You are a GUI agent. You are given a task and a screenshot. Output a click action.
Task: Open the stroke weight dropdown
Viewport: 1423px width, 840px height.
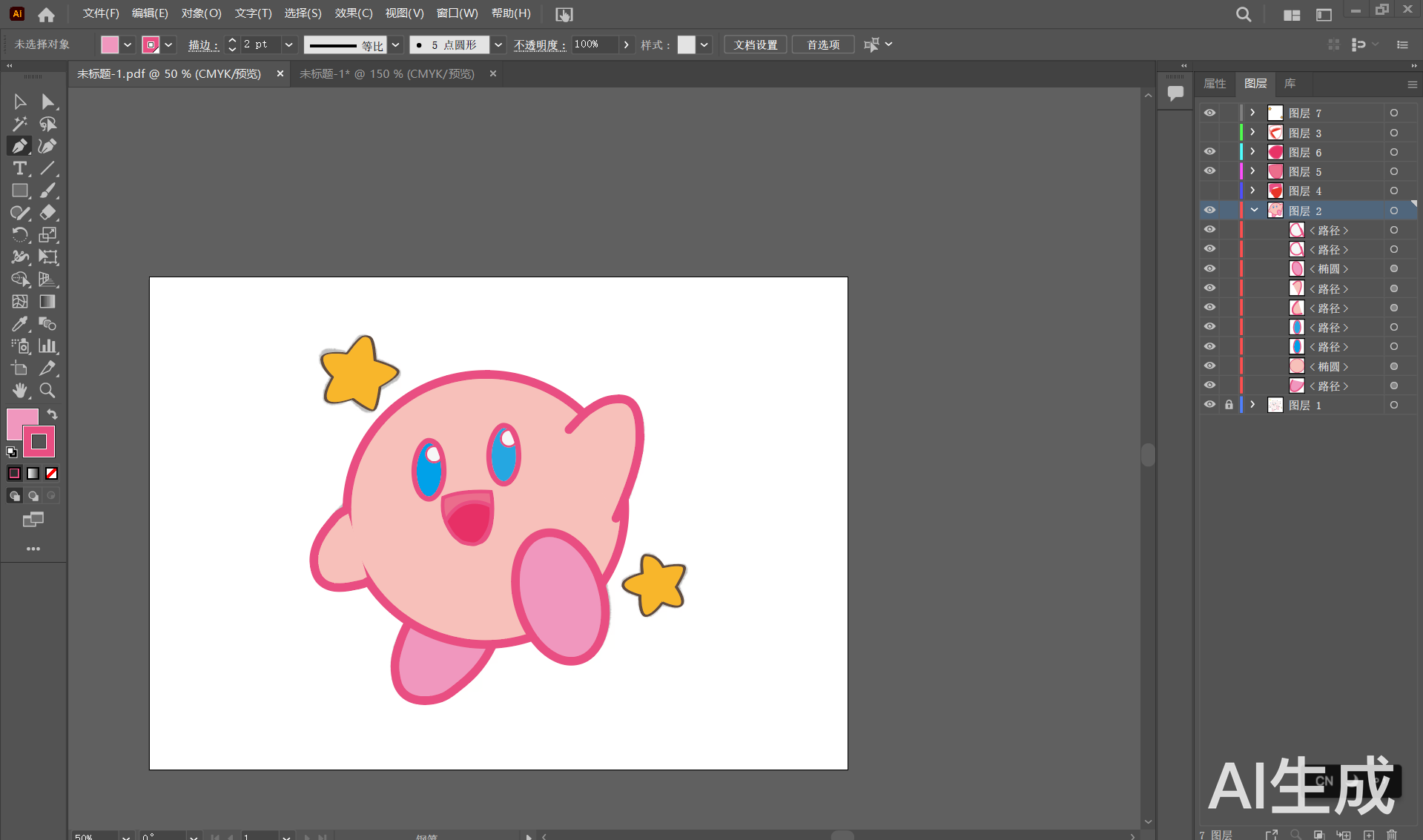288,45
